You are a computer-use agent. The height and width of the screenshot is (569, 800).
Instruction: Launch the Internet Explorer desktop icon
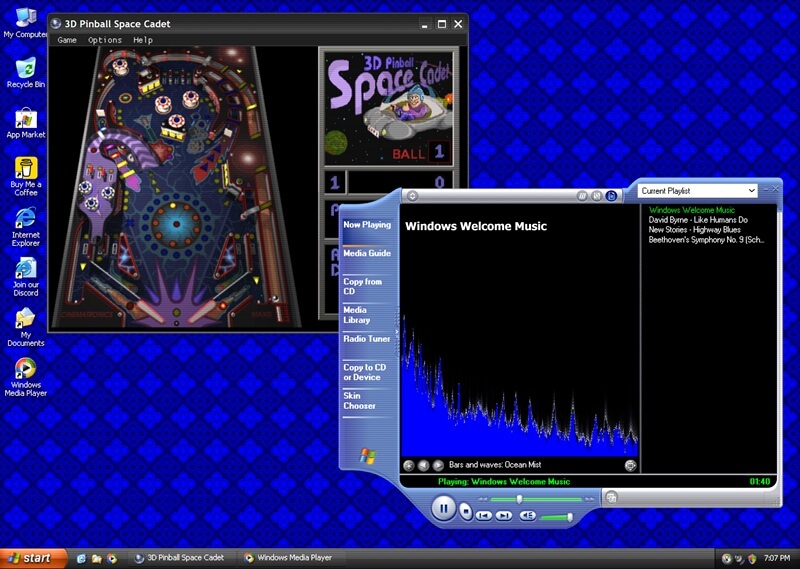26,227
